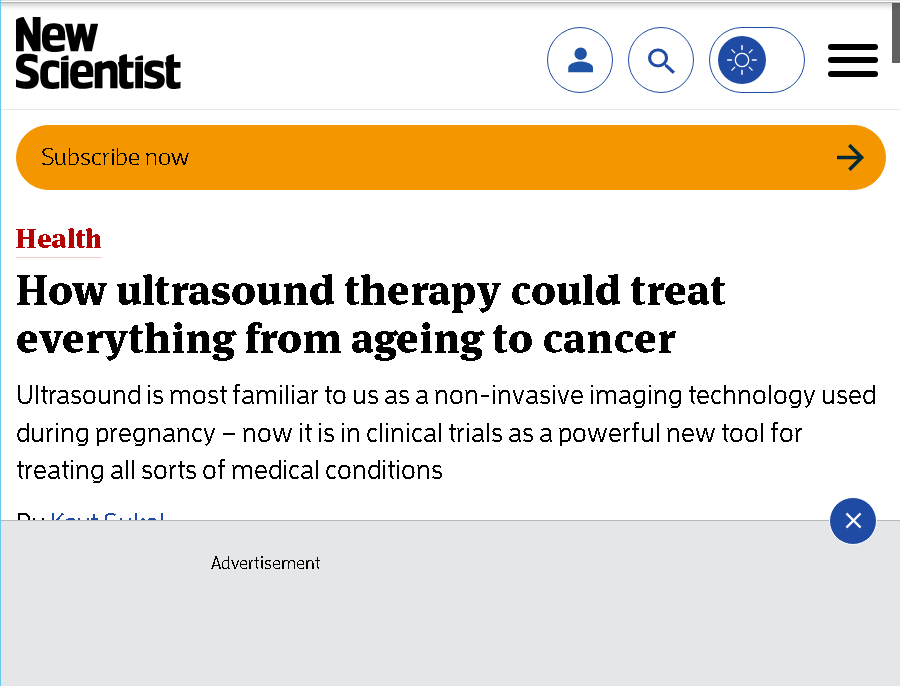This screenshot has width=900, height=686.
Task: Click the New Scientist logo
Action: [98, 53]
